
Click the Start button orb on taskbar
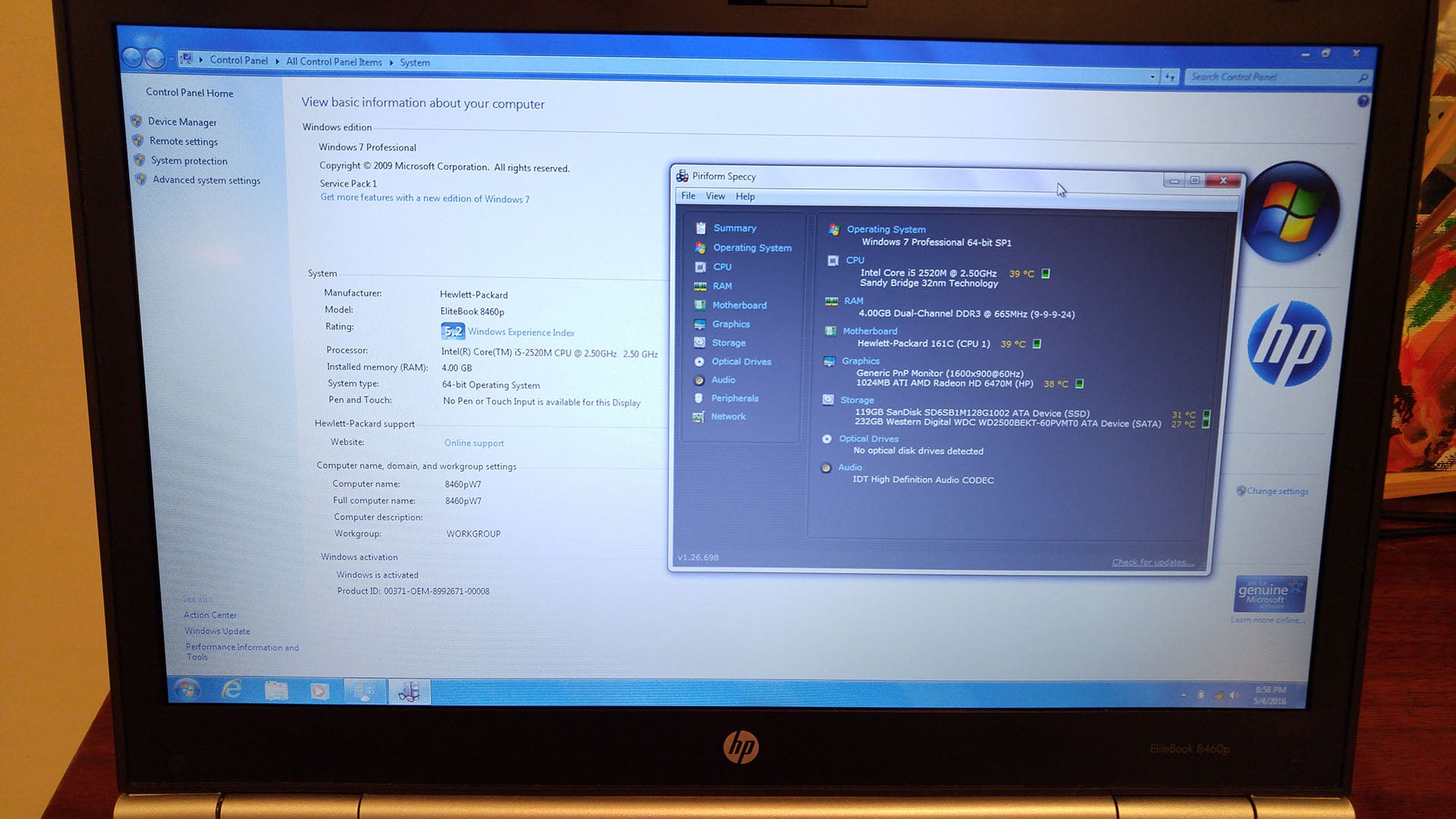pos(187,689)
